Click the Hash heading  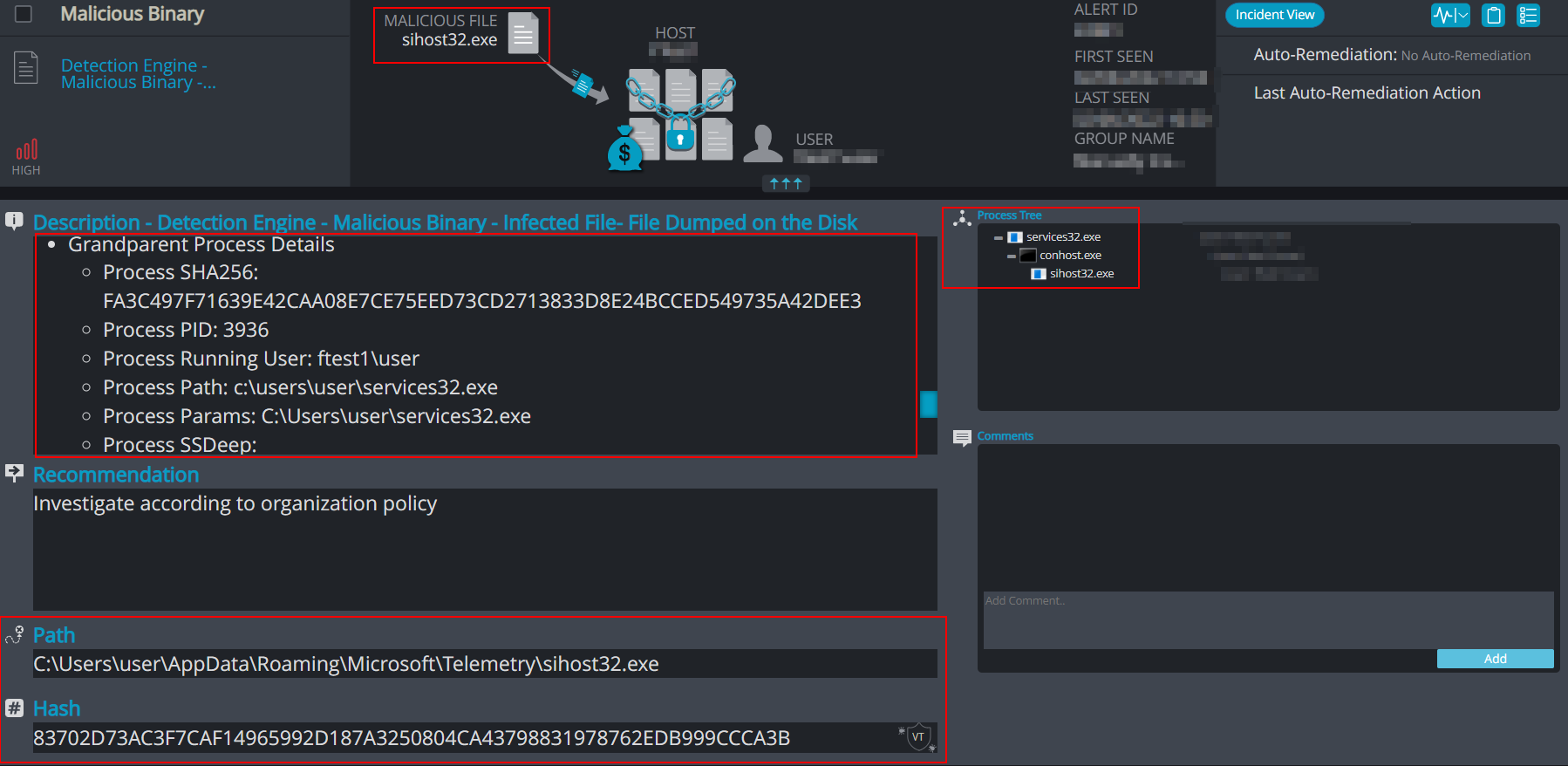coord(57,708)
